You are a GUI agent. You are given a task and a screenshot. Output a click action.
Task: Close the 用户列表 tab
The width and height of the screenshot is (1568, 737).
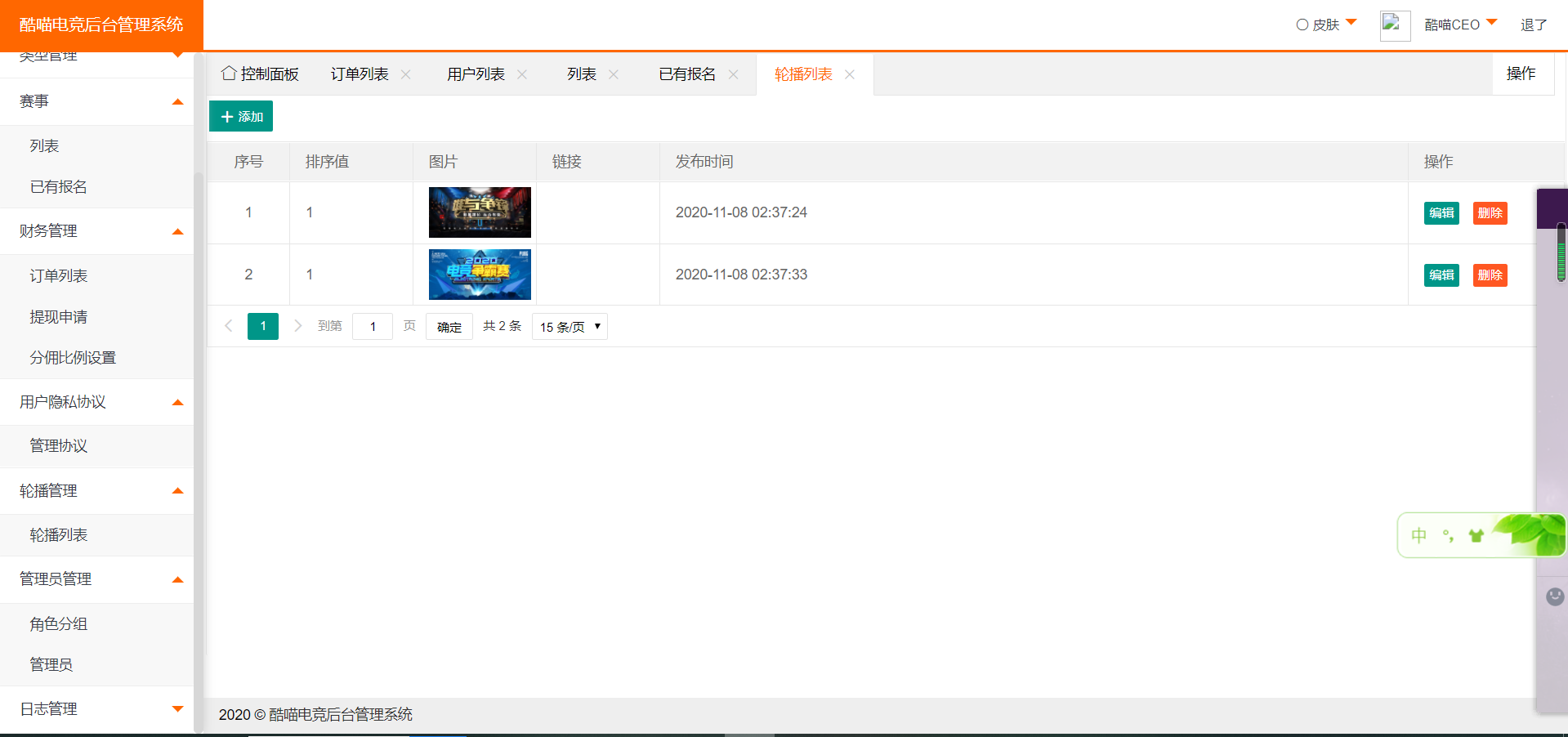click(522, 74)
